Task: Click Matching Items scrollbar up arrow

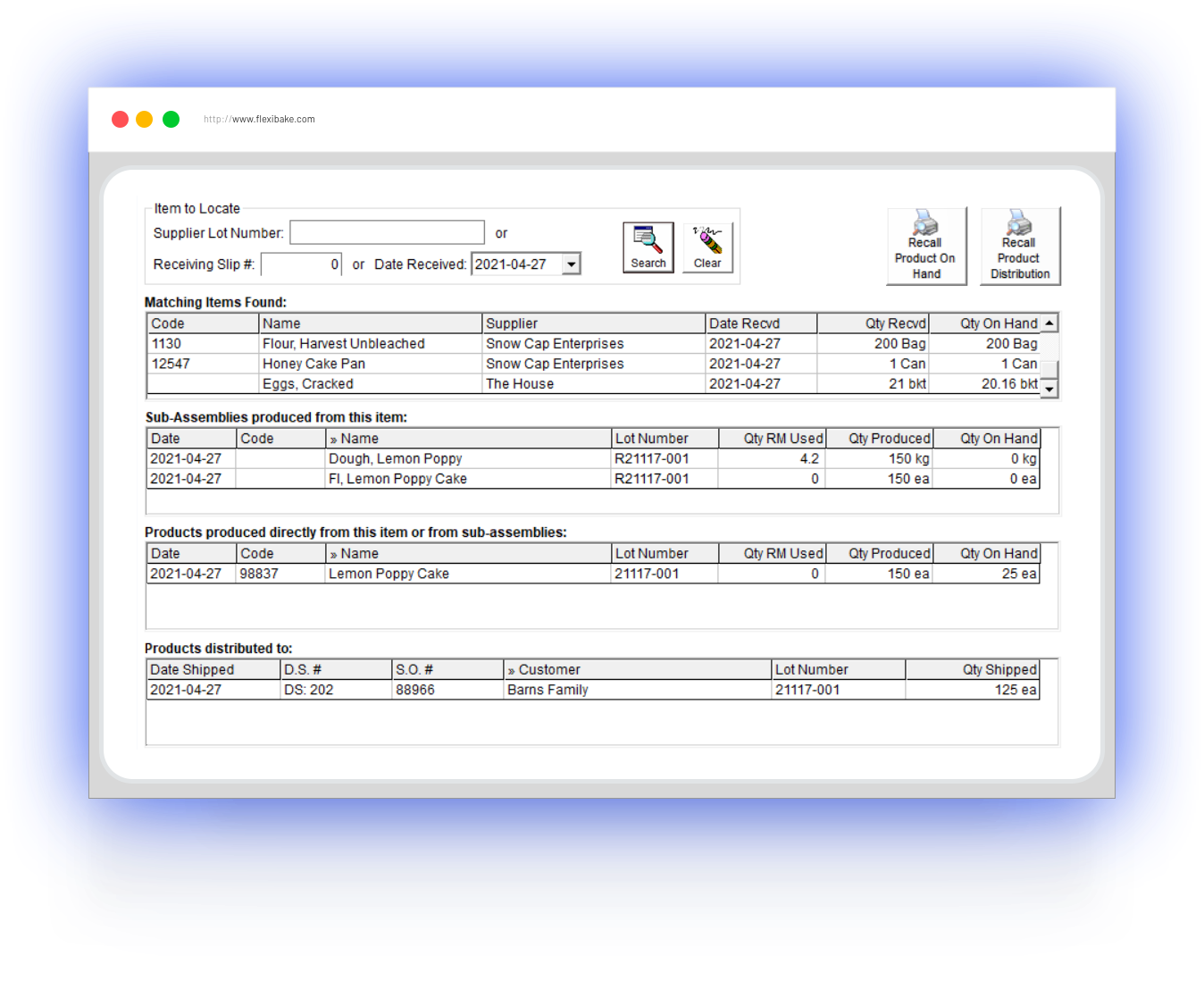Action: [x=1049, y=323]
